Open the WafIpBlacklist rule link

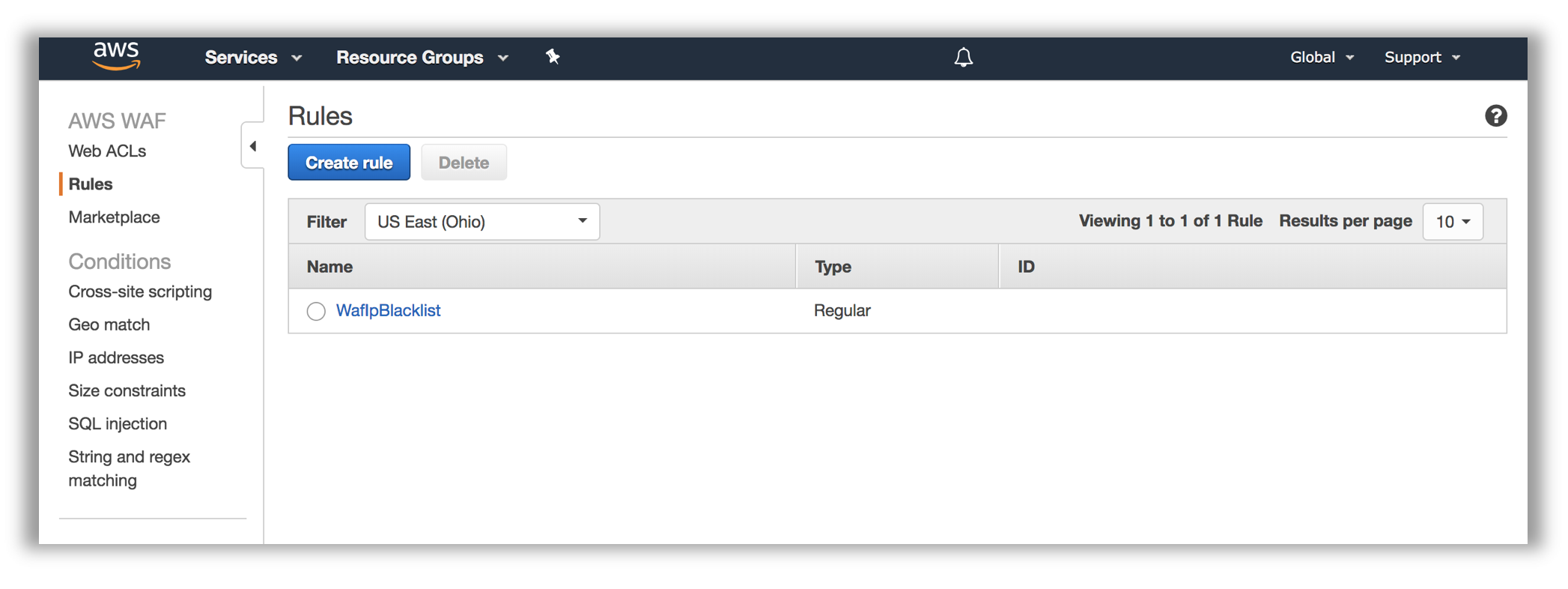coord(388,310)
